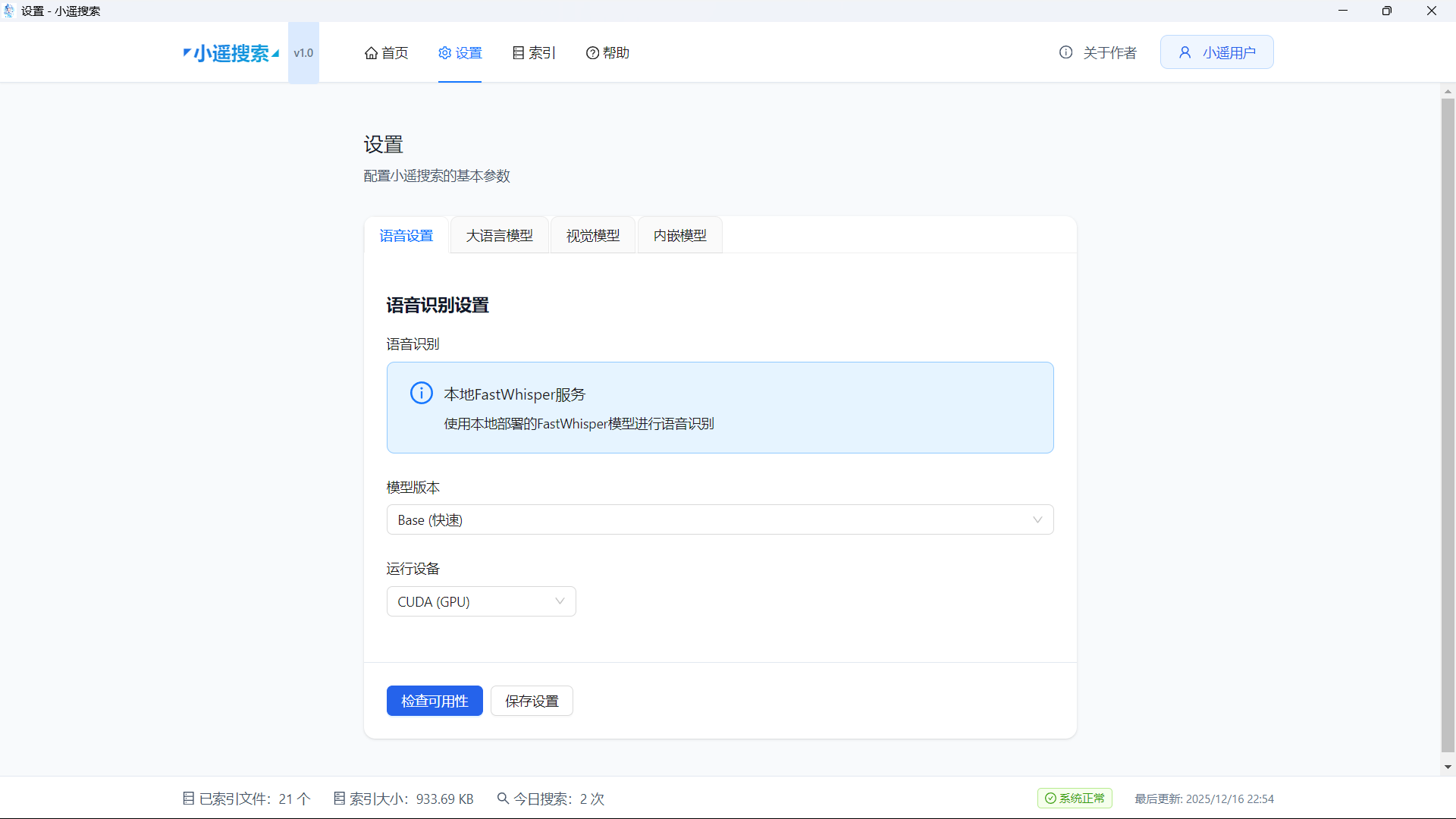The height and width of the screenshot is (819, 1456).
Task: Click 保存设置 to save settings
Action: tap(532, 701)
